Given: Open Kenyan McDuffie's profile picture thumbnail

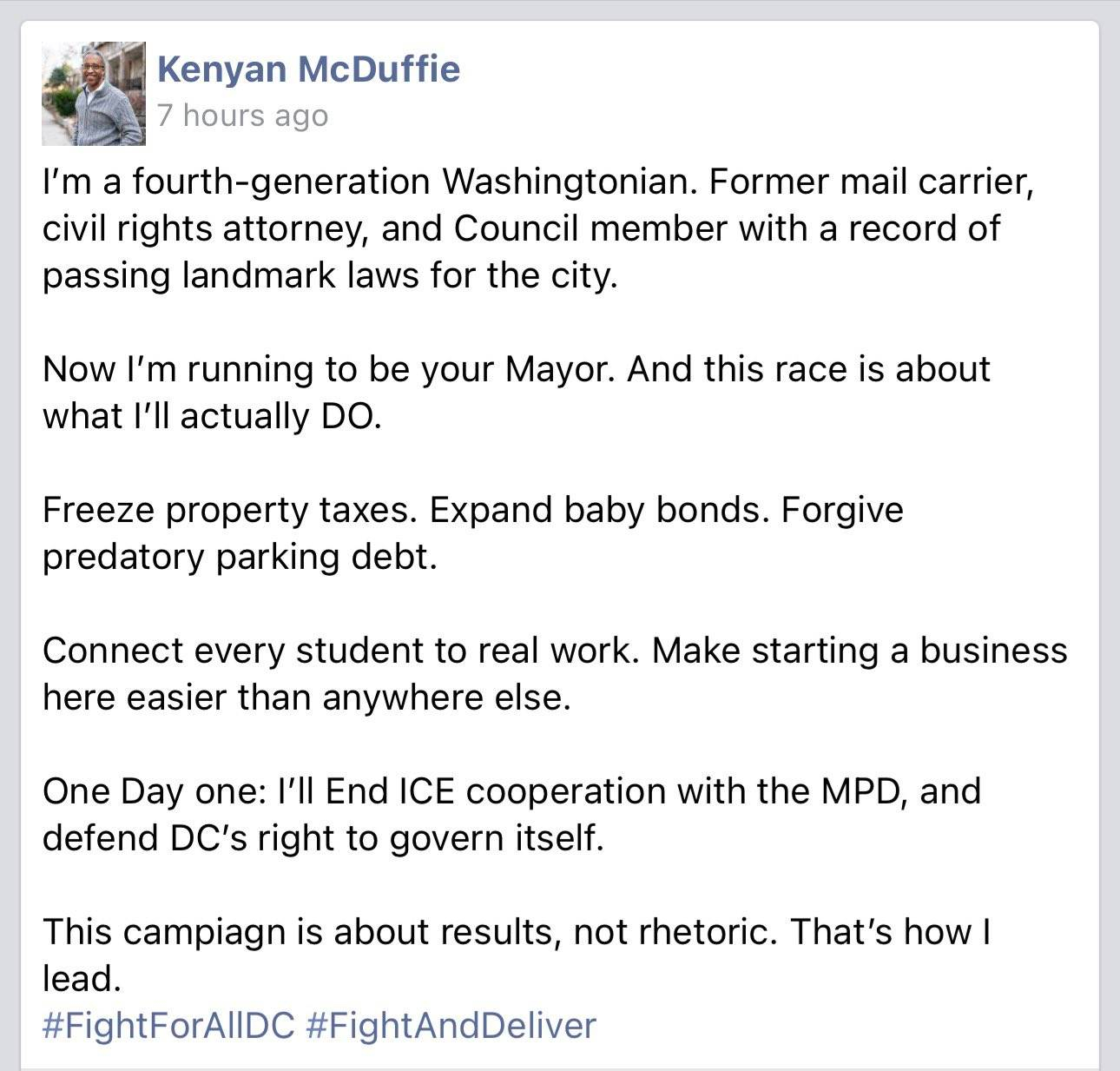Looking at the screenshot, I should pos(94,93).
